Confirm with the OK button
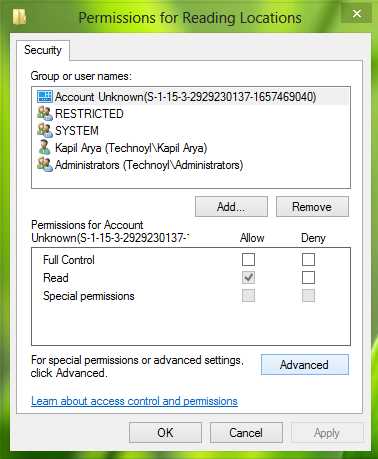This screenshot has width=378, height=459. [165, 433]
